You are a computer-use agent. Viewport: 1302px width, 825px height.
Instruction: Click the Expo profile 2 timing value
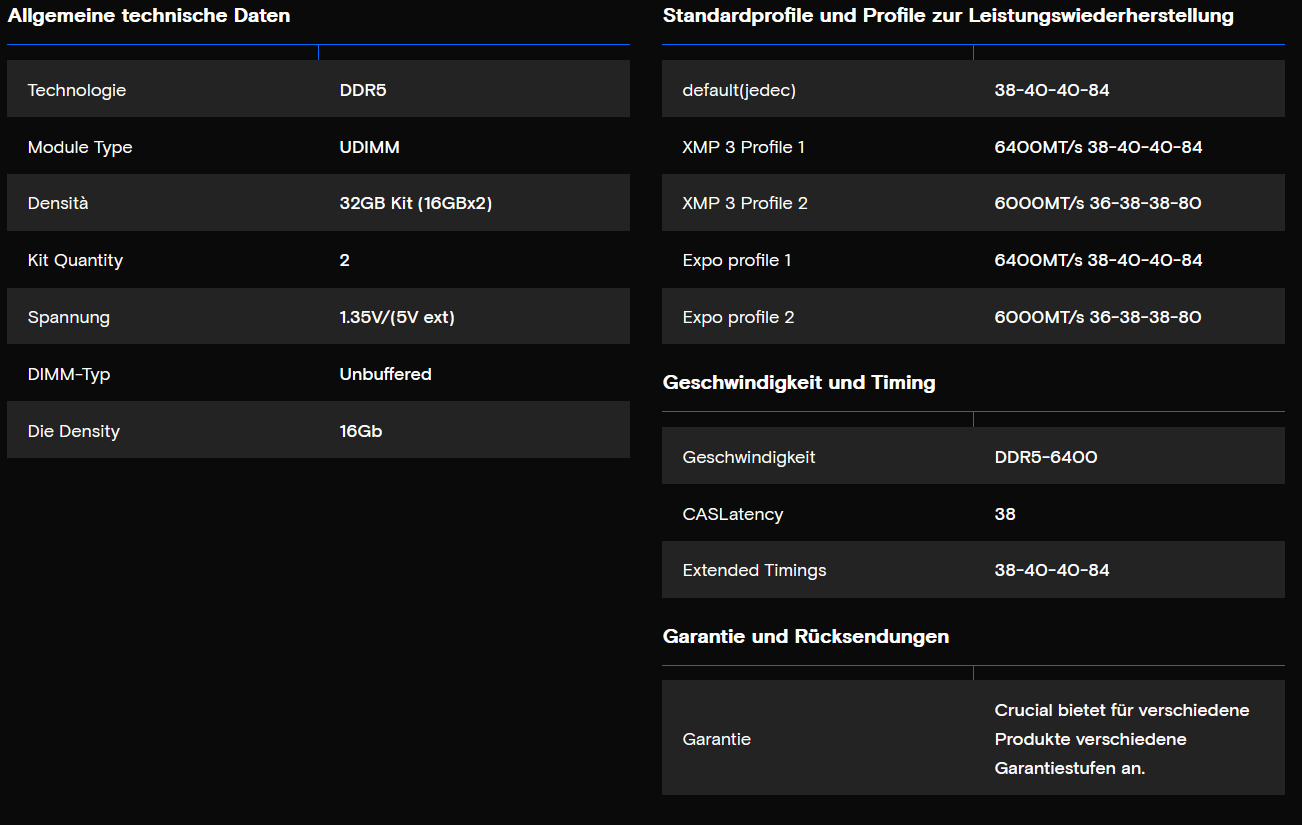(1097, 317)
